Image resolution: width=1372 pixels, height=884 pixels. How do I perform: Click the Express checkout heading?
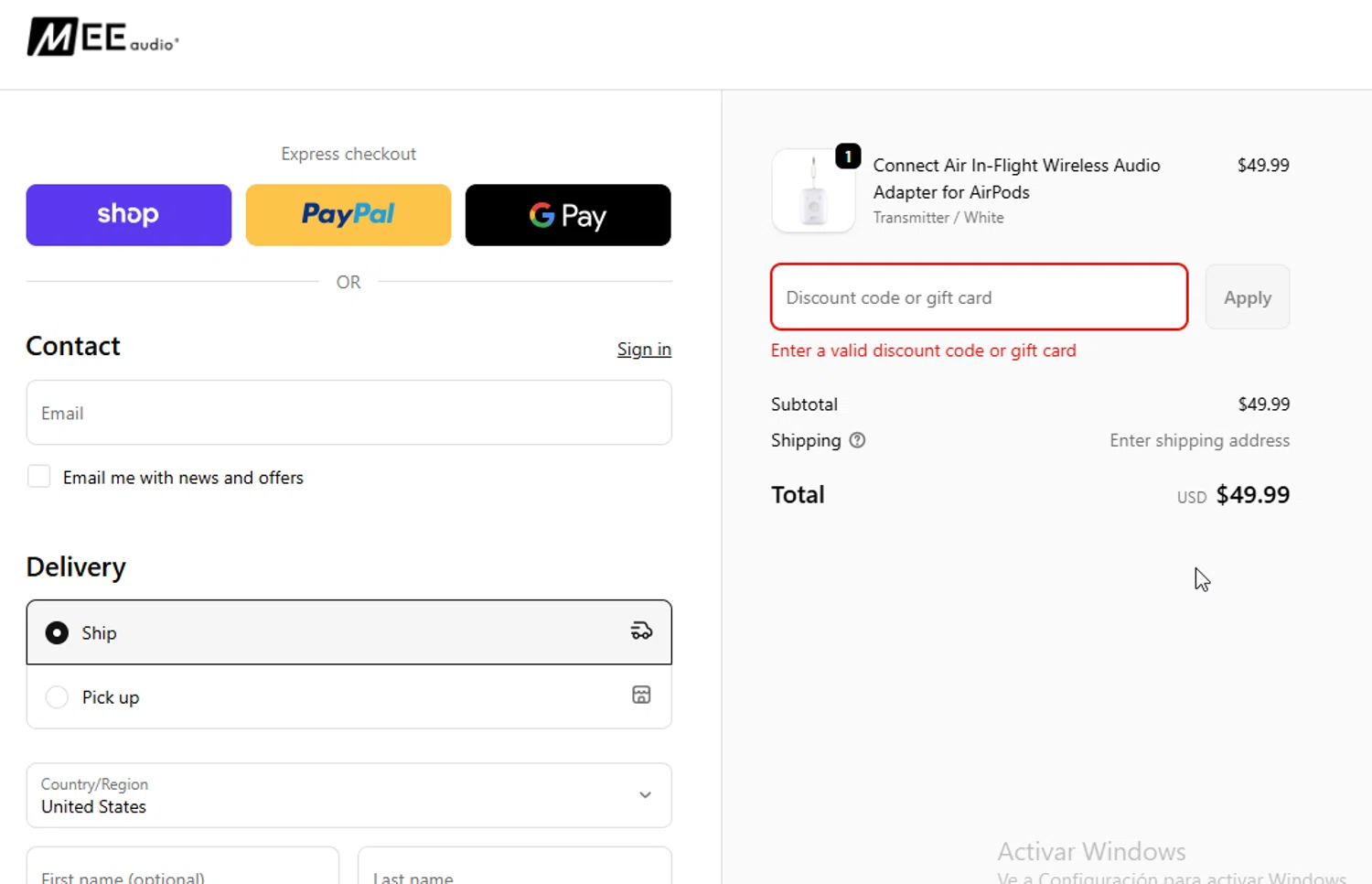click(x=348, y=154)
